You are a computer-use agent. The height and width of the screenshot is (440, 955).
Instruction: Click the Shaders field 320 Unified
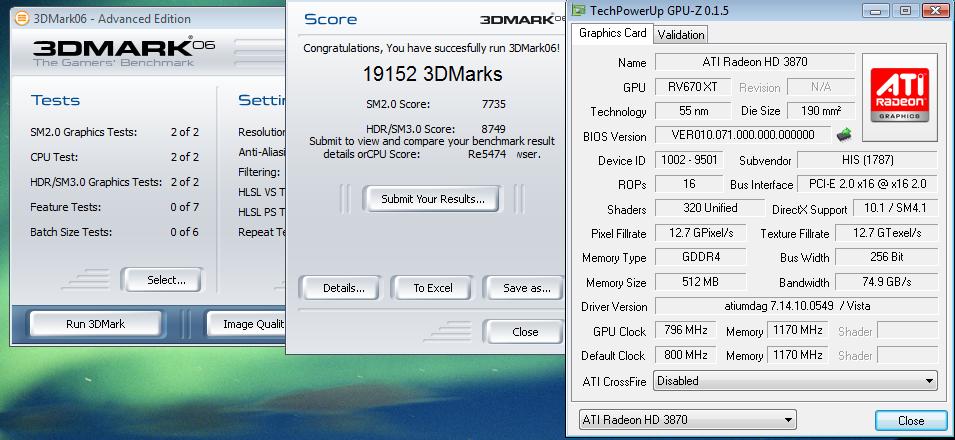[710, 208]
